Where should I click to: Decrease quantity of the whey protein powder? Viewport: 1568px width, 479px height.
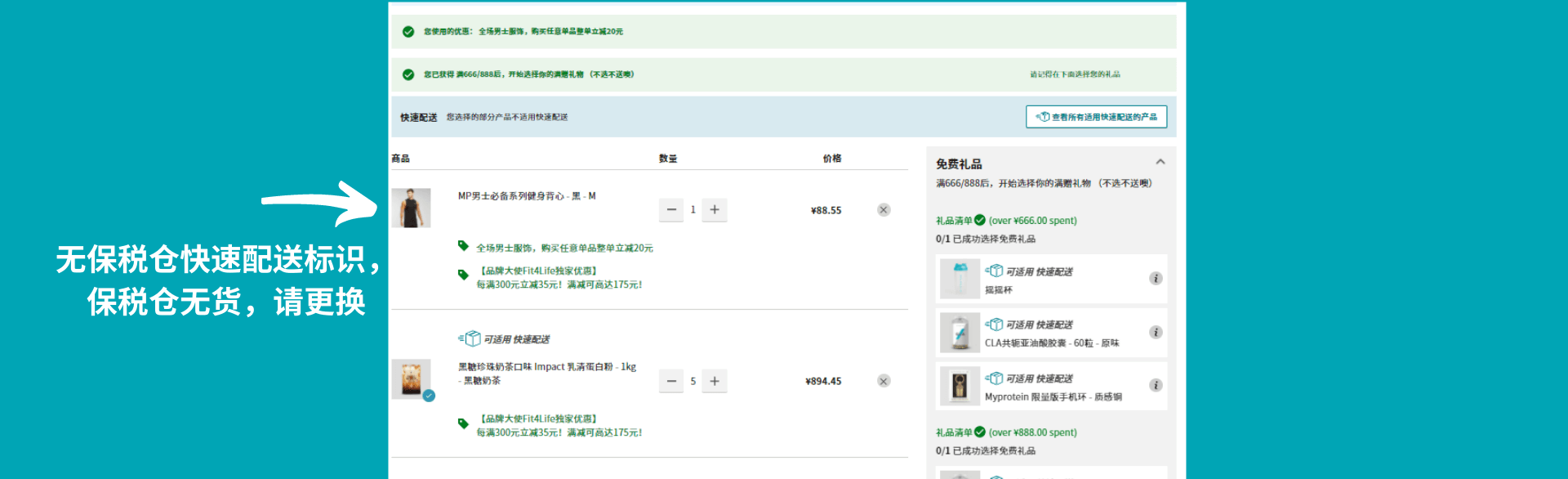(x=671, y=381)
